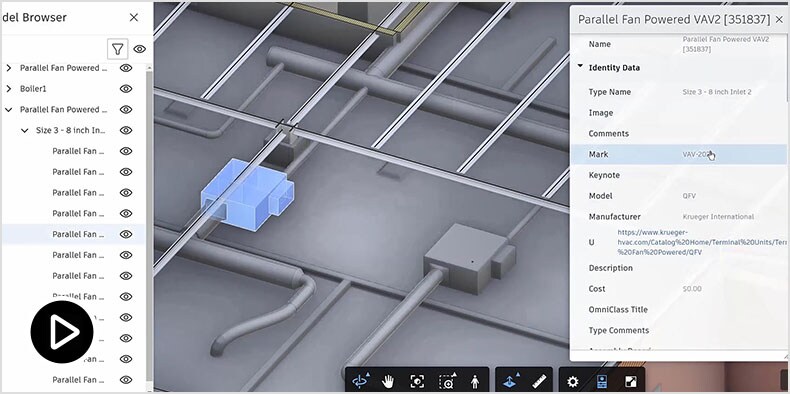Screen dimensions: 790x394
Task: Expand the Boiler1 tree node
Action: tap(9, 89)
